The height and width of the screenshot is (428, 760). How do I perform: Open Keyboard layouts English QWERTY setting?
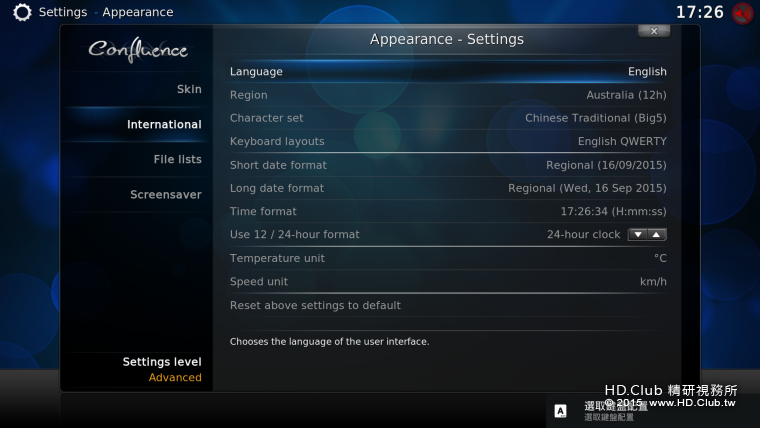coord(448,141)
